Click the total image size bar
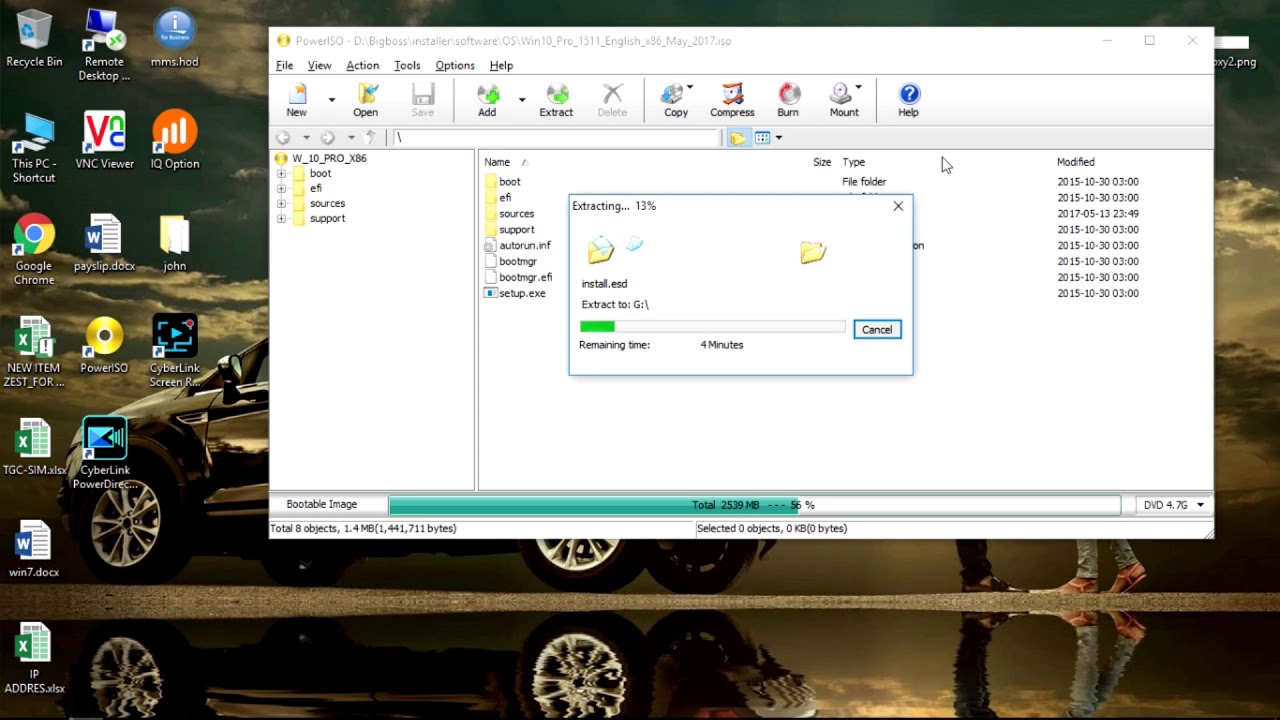Screen dimensions: 1280x720 tap(755, 506)
